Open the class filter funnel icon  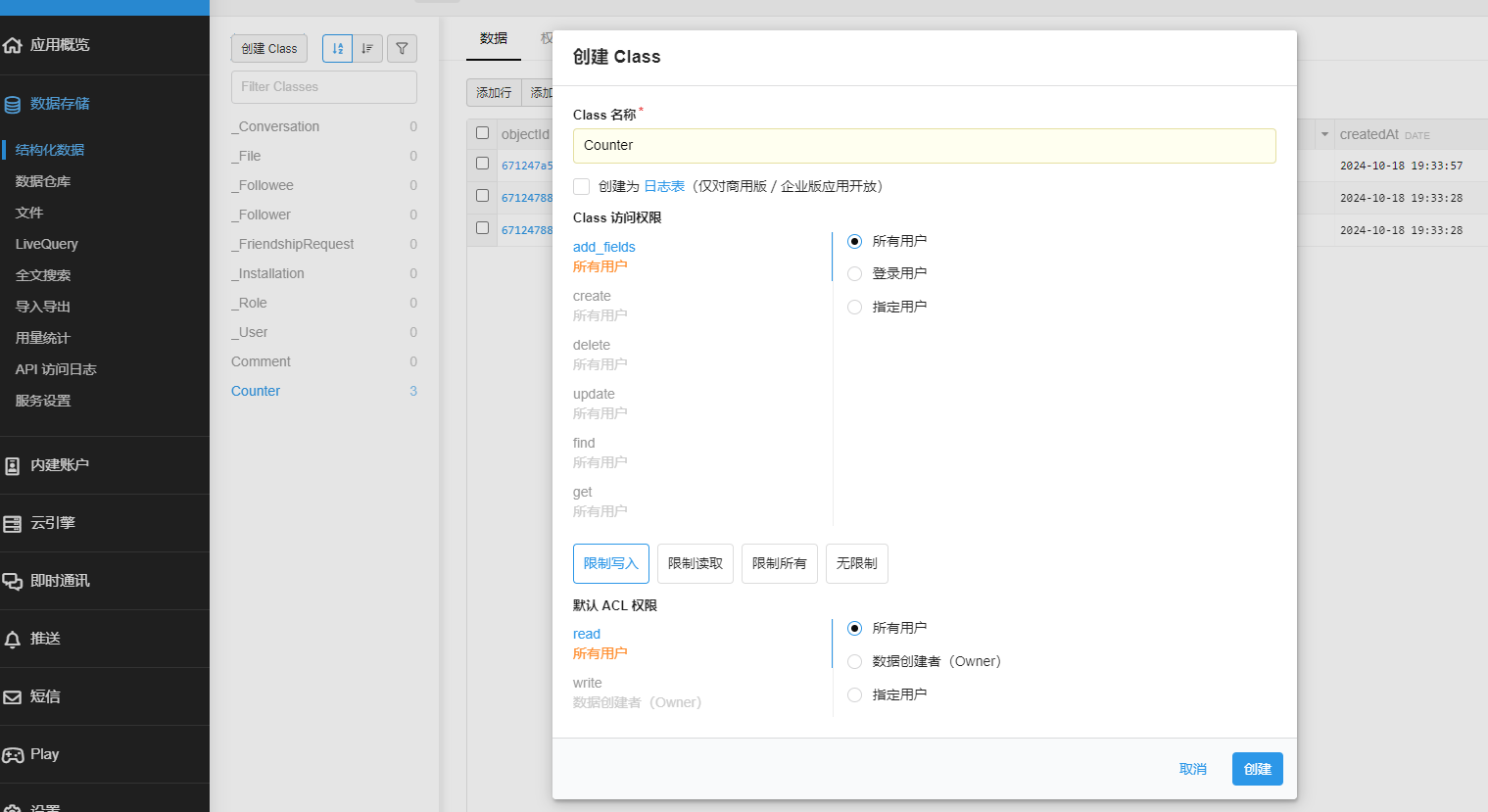[402, 48]
